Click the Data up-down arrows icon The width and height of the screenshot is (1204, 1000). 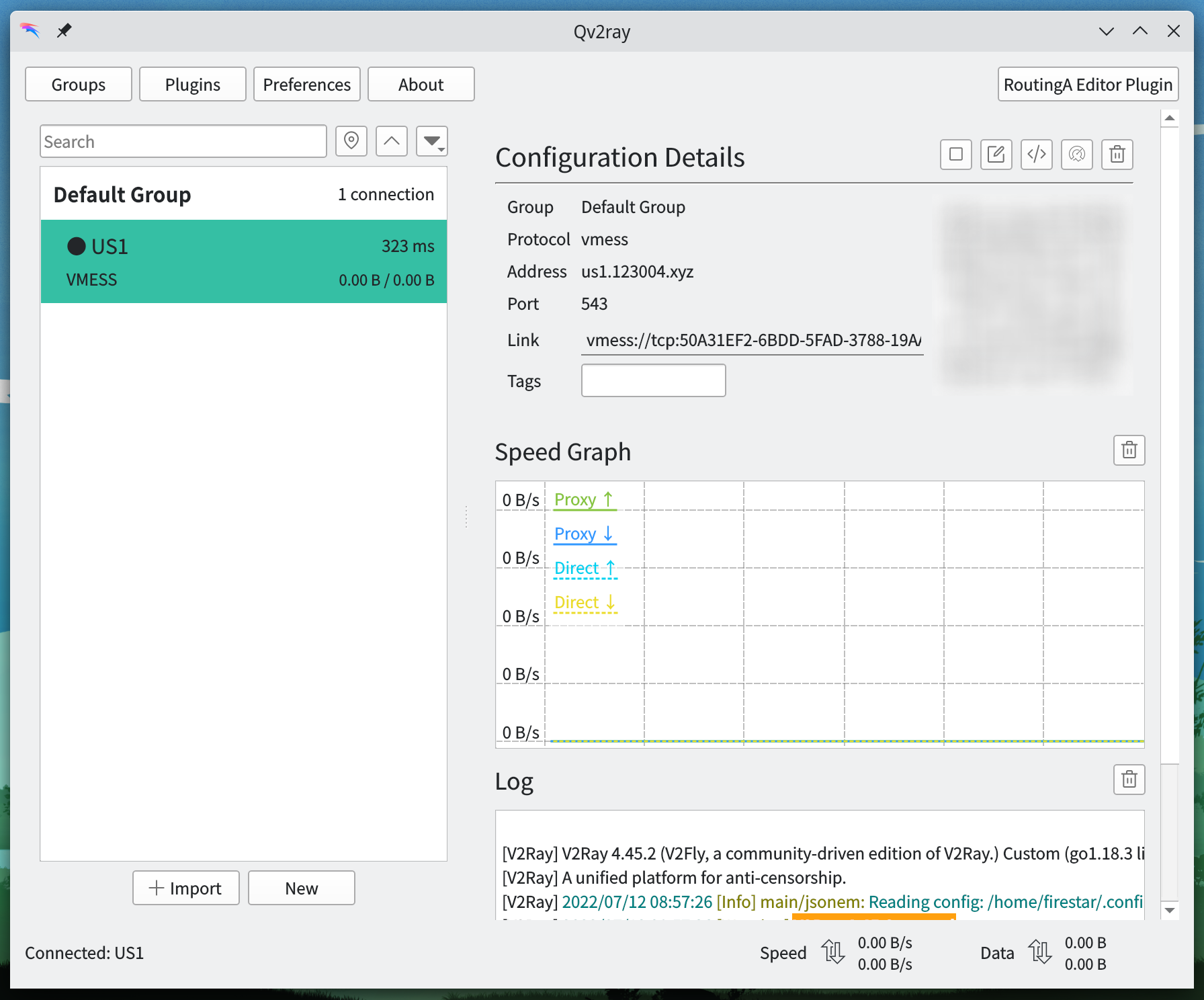click(1040, 952)
